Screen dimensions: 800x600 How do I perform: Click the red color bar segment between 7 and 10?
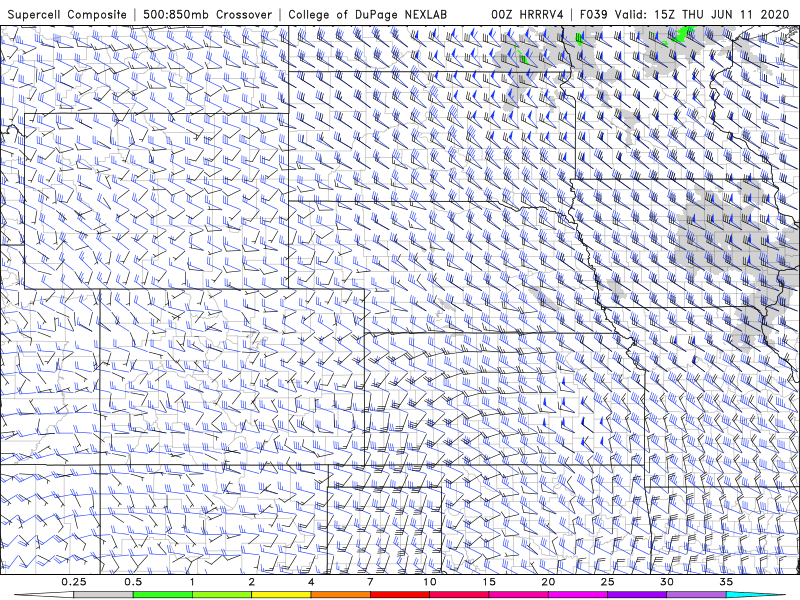point(400,595)
